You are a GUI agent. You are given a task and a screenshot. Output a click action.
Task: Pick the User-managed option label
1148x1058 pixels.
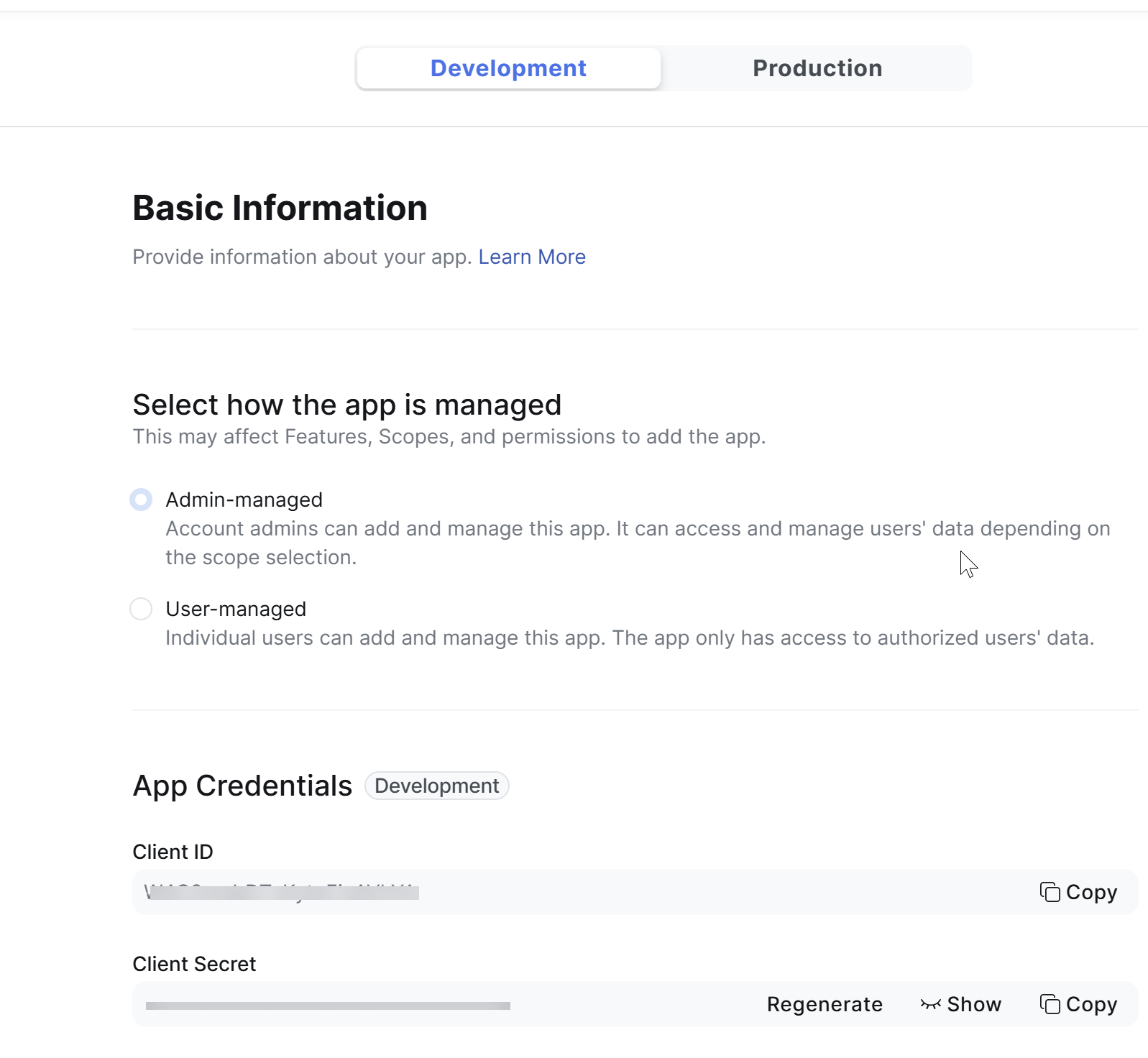pyautogui.click(x=236, y=609)
